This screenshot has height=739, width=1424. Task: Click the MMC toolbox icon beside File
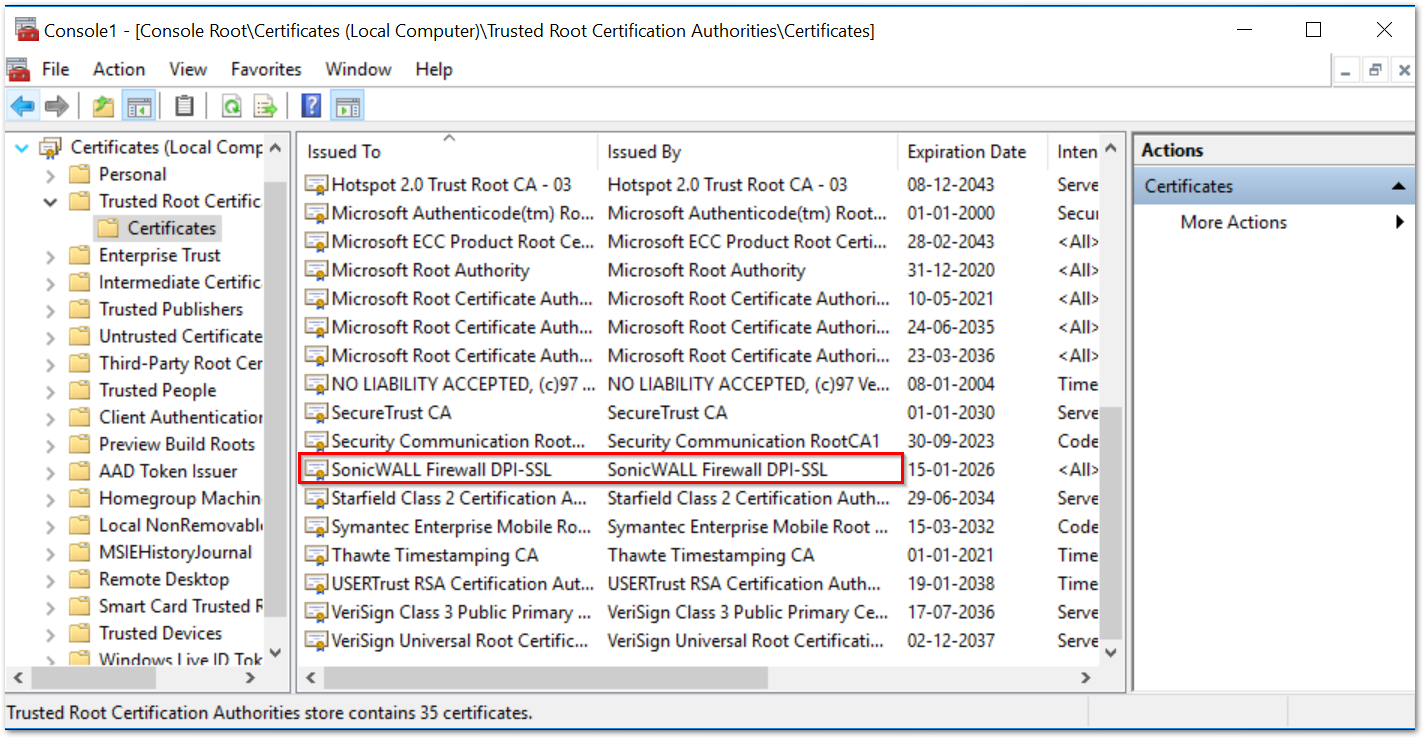(17, 69)
